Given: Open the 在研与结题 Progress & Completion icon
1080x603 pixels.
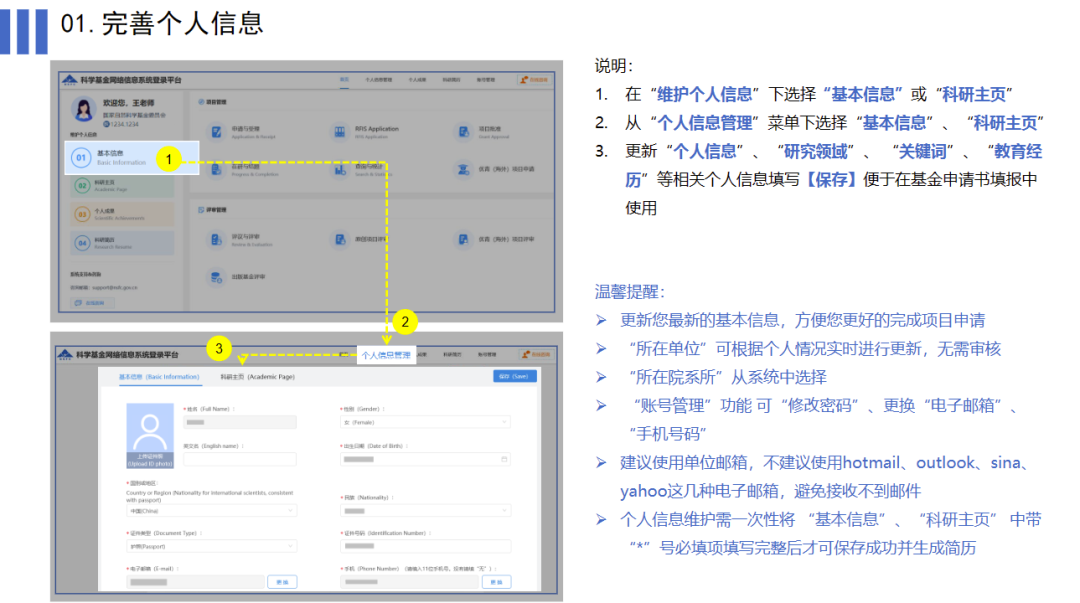Looking at the screenshot, I should (x=216, y=169).
